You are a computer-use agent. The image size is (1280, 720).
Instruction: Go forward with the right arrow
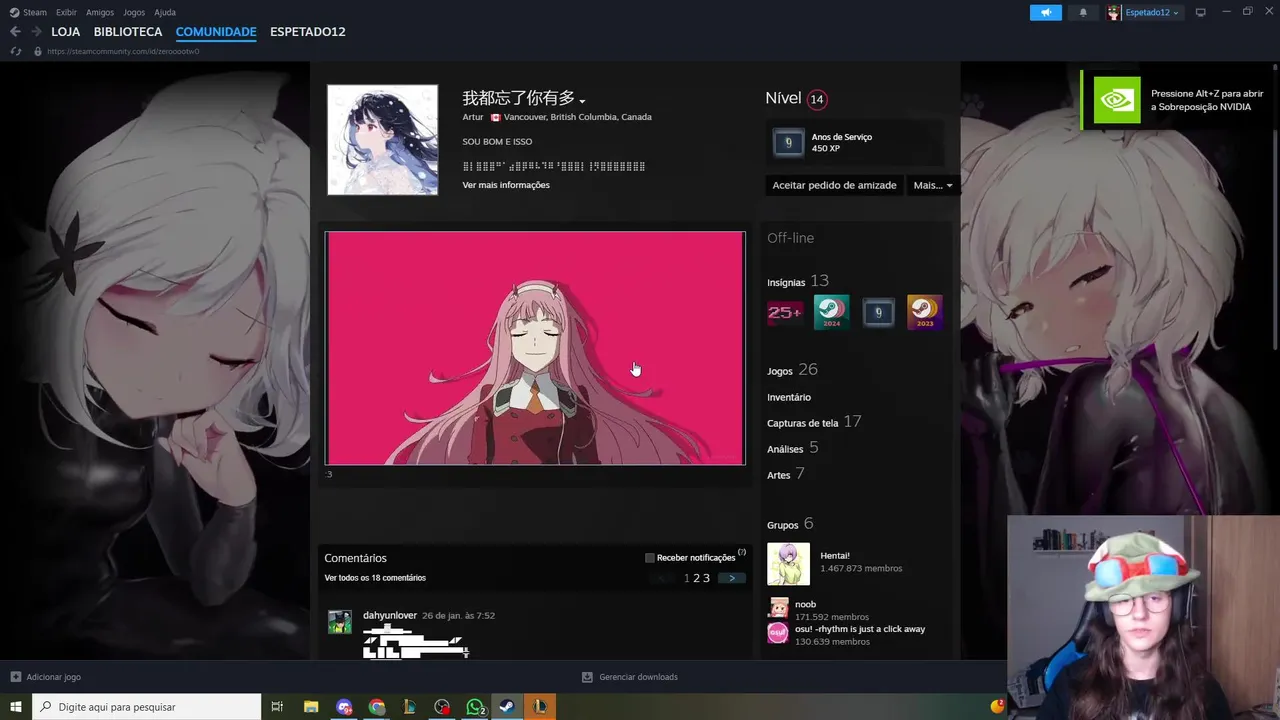click(36, 32)
